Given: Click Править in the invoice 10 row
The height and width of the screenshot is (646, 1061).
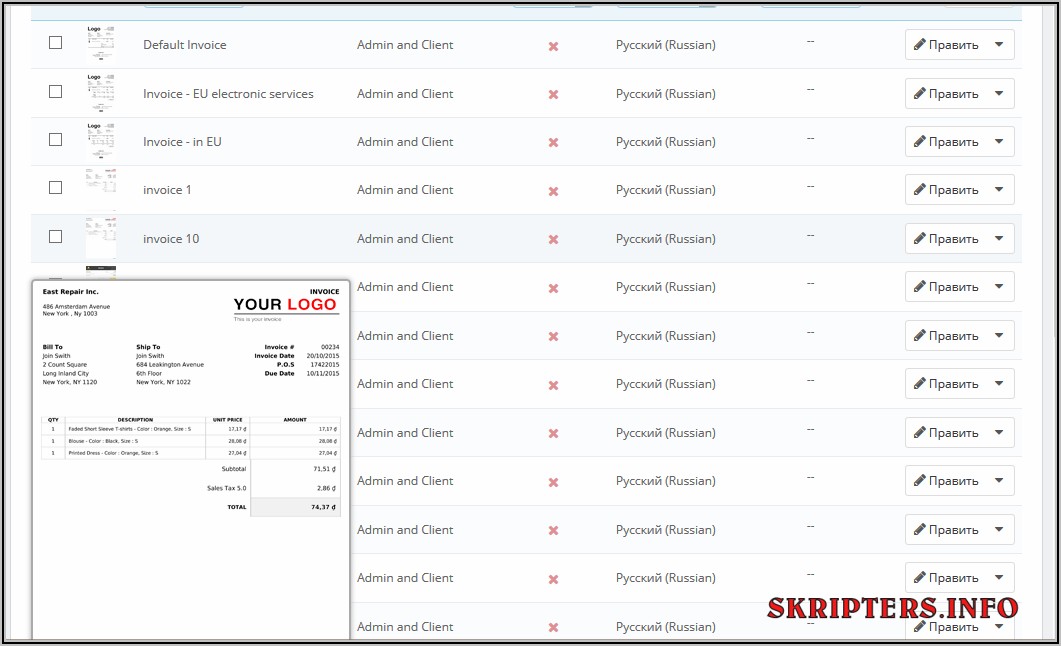Looking at the screenshot, I should (x=946, y=238).
